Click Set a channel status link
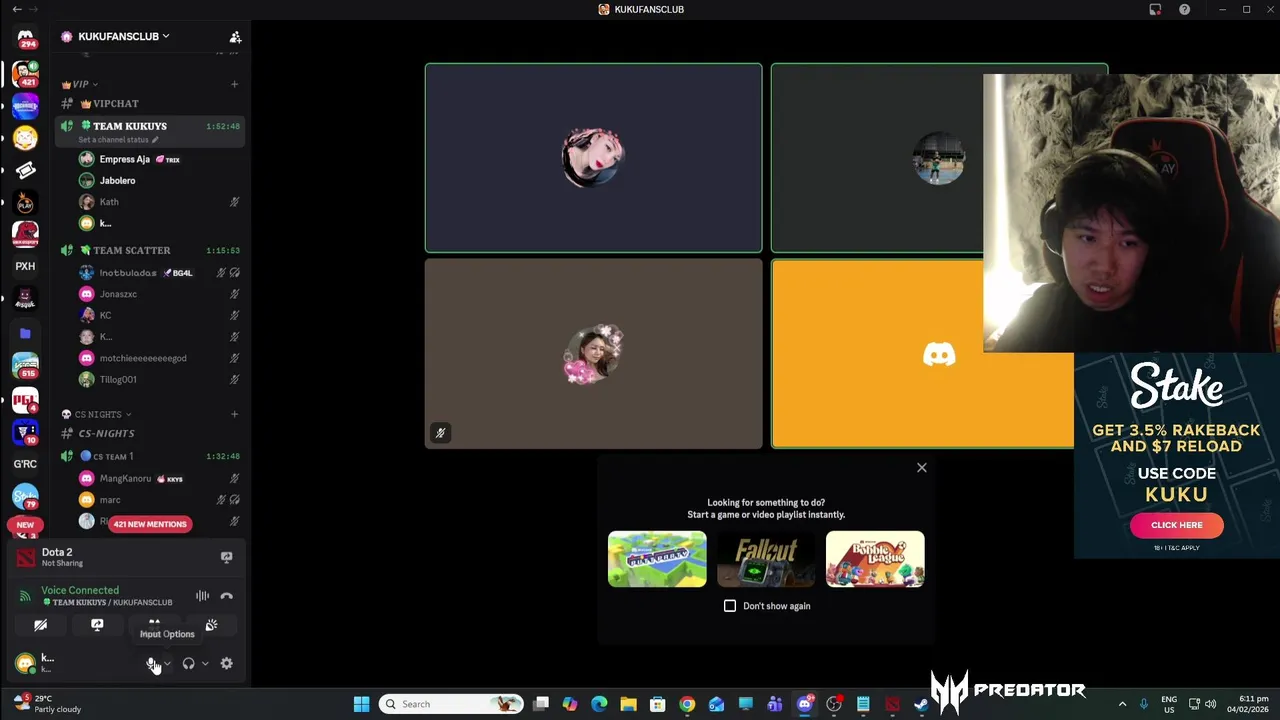 coord(118,140)
